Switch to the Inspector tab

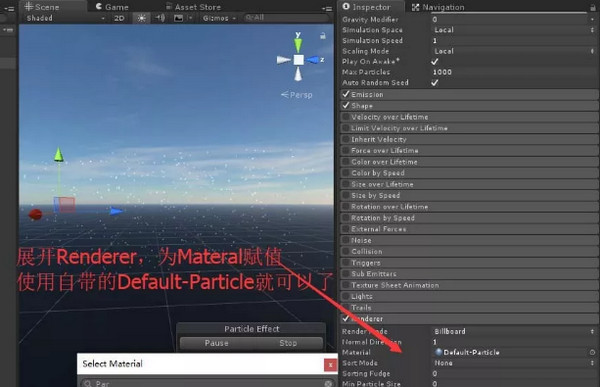(366, 7)
